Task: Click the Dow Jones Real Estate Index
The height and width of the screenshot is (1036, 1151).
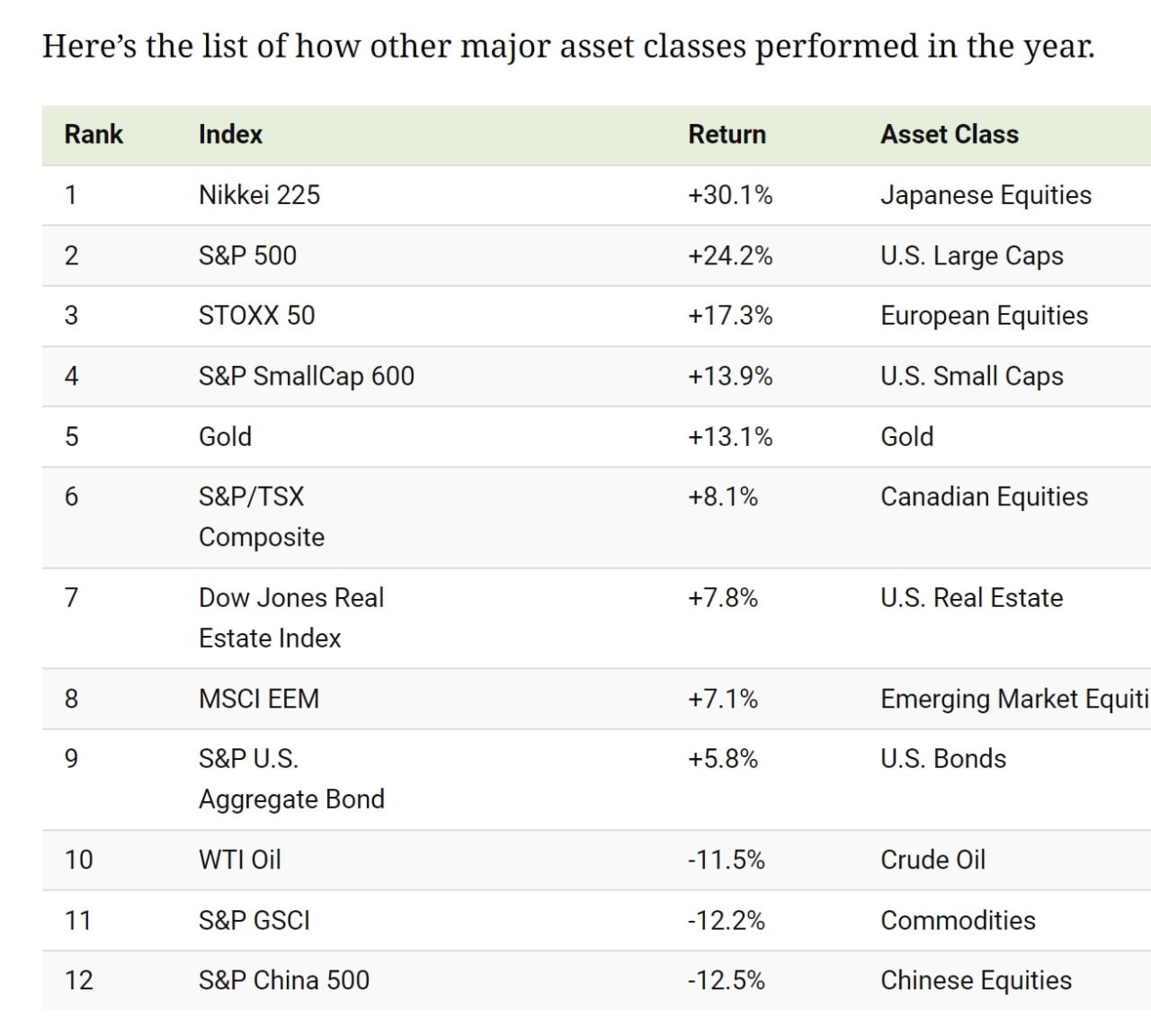Action: [x=290, y=618]
